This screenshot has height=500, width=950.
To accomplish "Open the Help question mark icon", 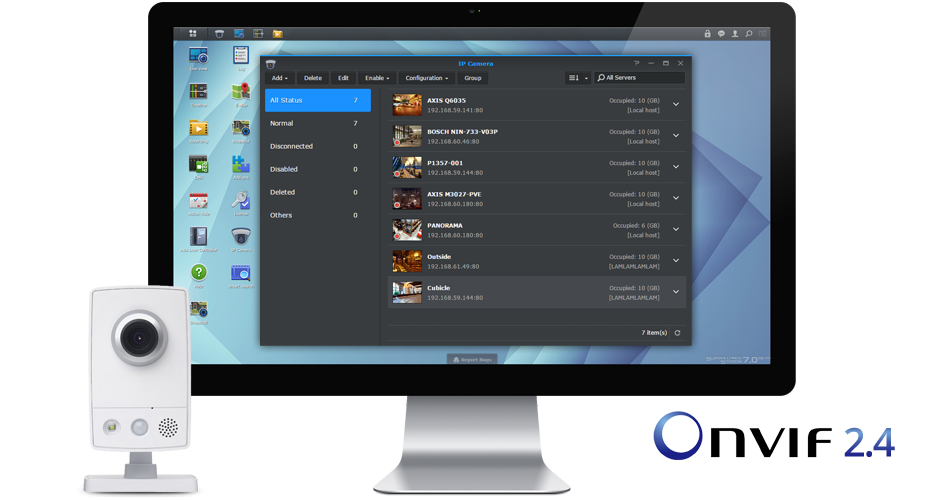I will tap(198, 272).
